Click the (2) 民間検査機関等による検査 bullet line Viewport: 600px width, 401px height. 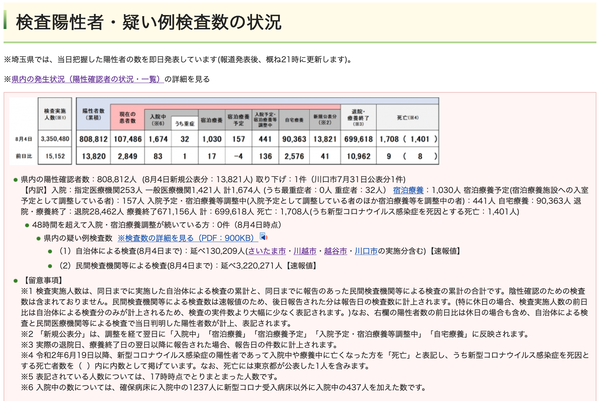click(188, 266)
